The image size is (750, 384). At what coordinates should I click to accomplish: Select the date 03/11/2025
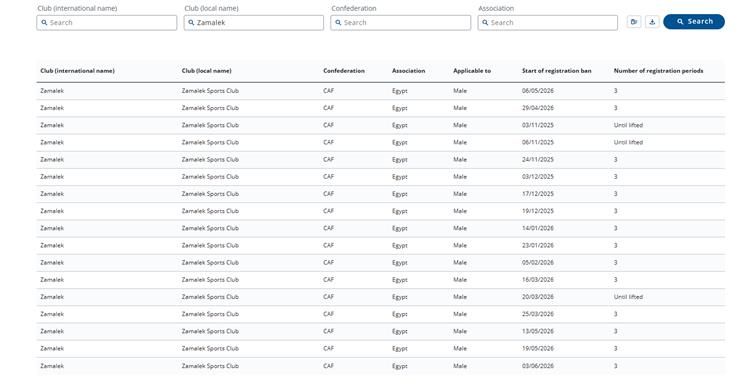538,125
